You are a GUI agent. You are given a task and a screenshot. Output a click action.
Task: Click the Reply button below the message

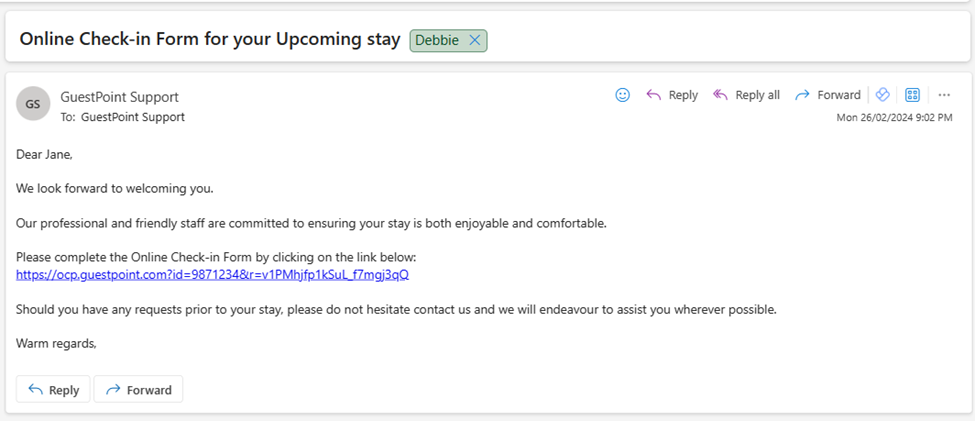coord(53,389)
